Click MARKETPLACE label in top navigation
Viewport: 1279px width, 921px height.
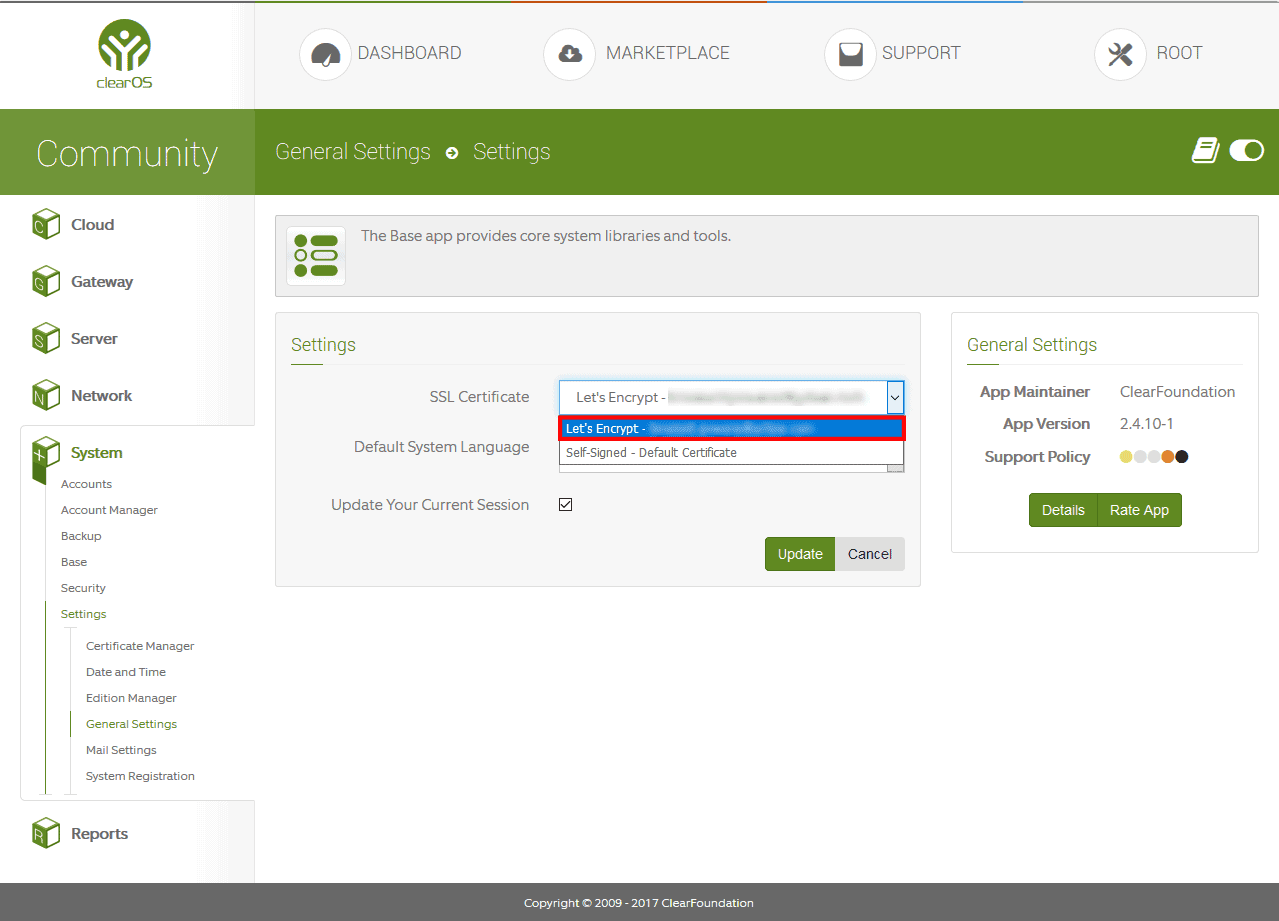(x=668, y=53)
